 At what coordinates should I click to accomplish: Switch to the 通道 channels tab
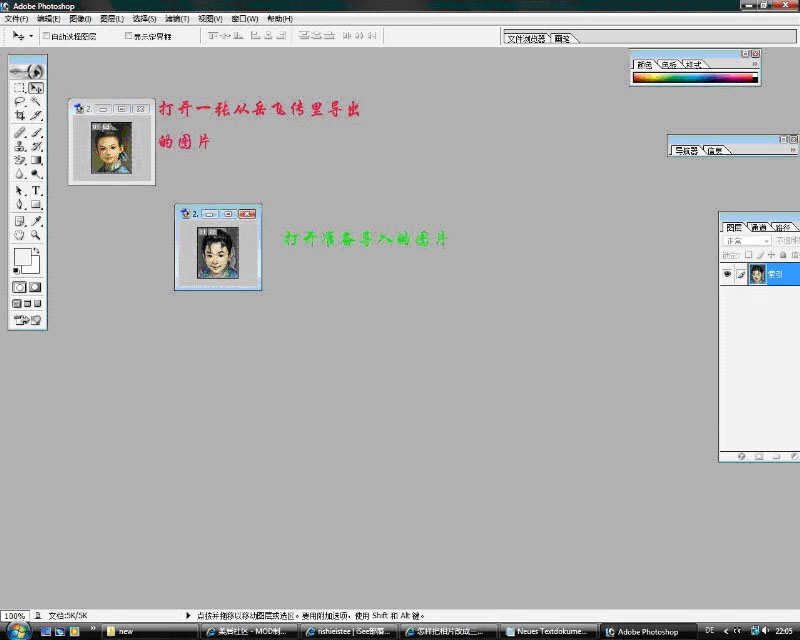pyautogui.click(x=759, y=227)
